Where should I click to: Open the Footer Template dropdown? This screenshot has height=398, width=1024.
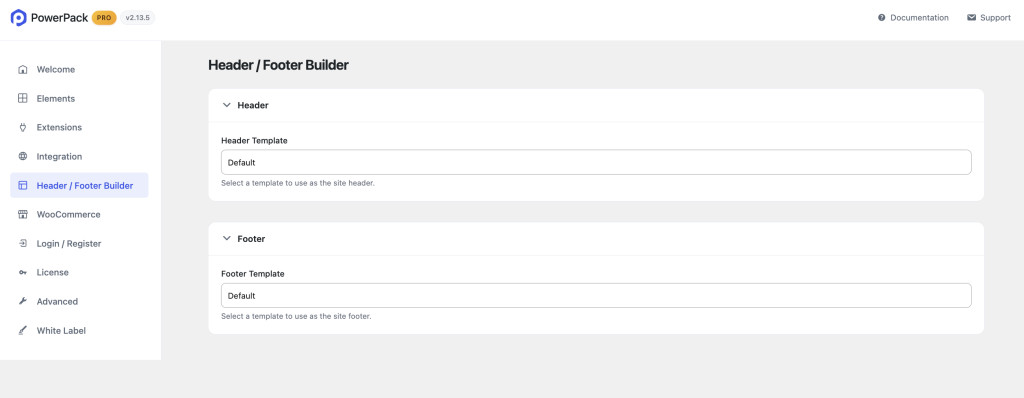click(x=596, y=295)
